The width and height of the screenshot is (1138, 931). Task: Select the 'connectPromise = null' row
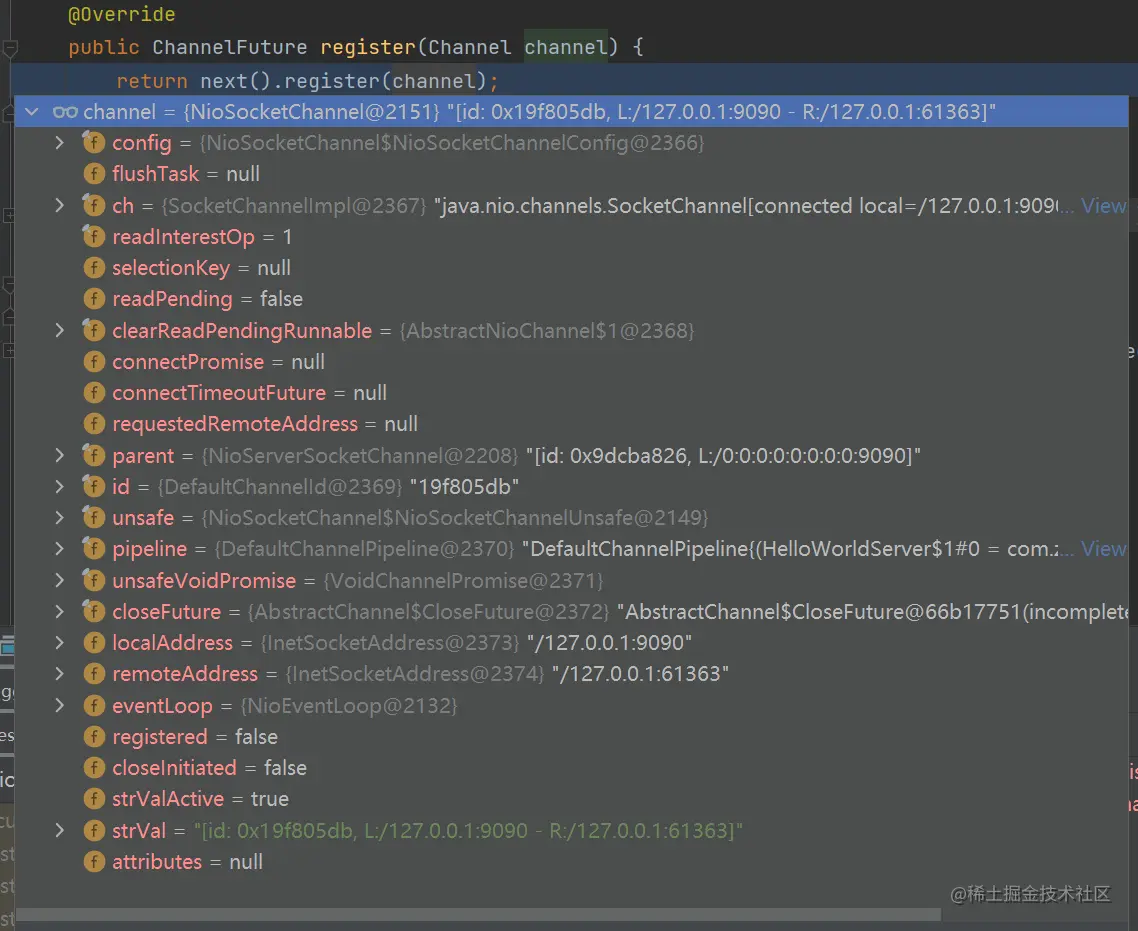(x=571, y=361)
